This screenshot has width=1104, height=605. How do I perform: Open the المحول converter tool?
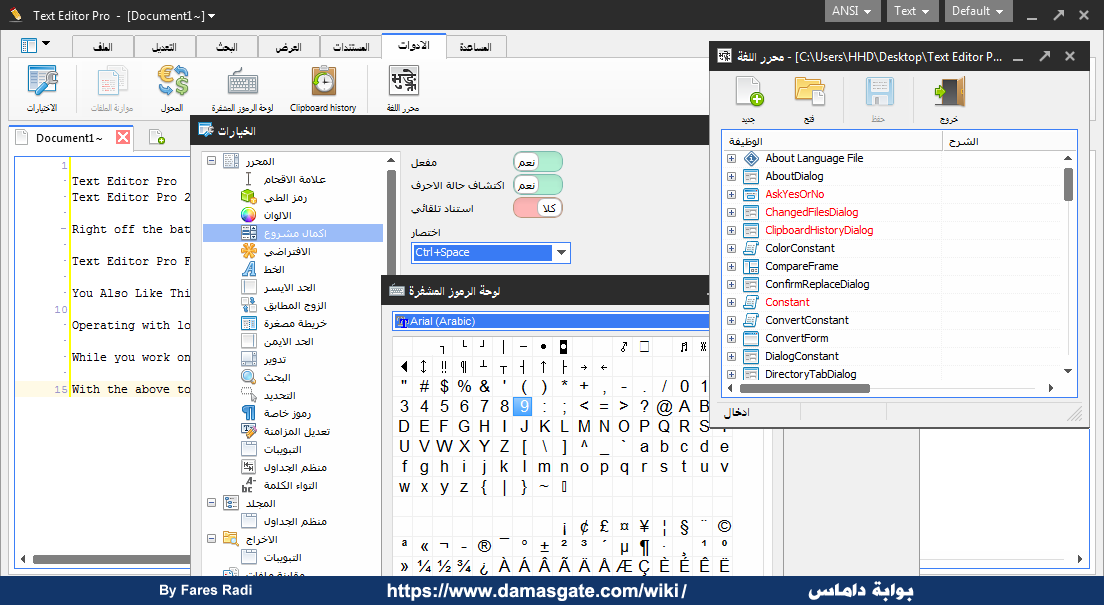pos(172,82)
